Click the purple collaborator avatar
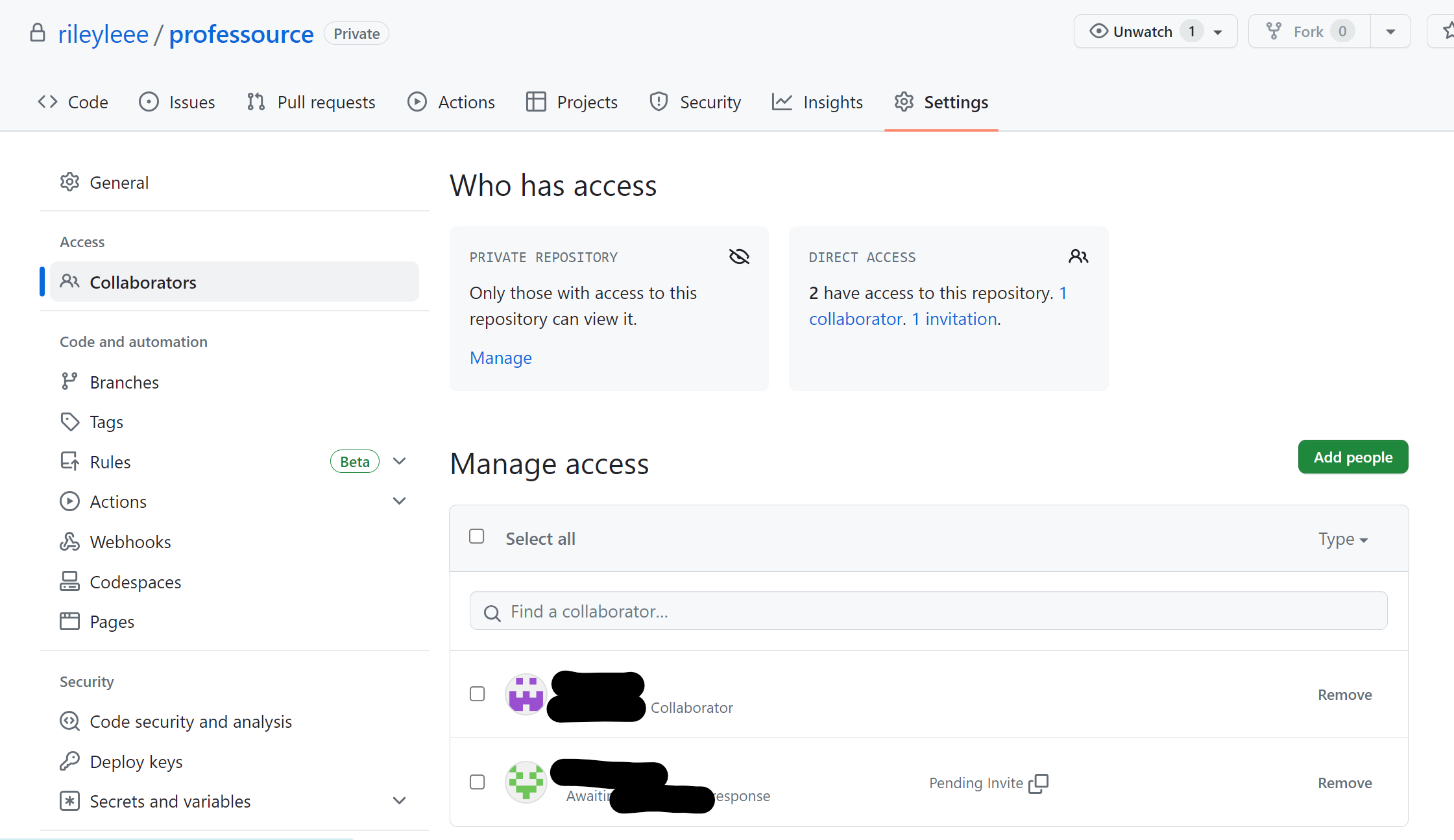The width and height of the screenshot is (1454, 840). tap(526, 694)
